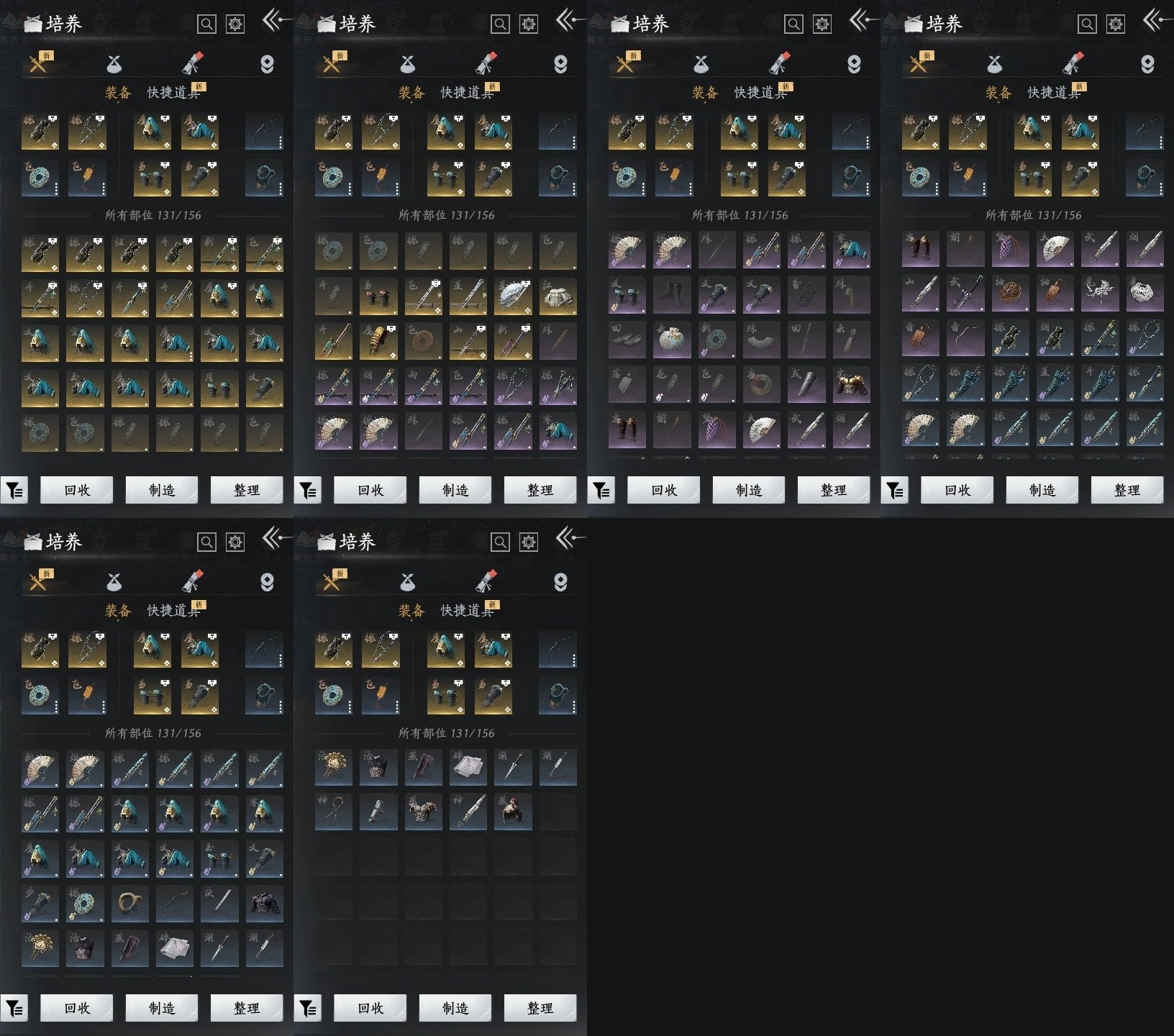The height and width of the screenshot is (1036, 1174).
Task: Select the untagged plain gold ring item
Action: 129,904
